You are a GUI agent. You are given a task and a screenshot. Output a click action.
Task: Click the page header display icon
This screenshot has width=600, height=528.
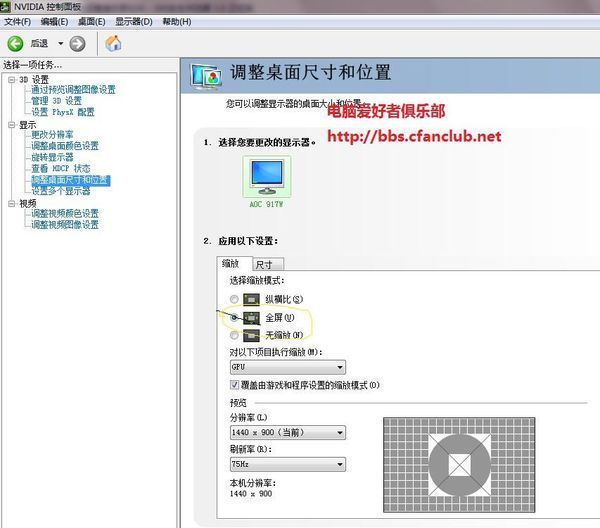click(206, 77)
